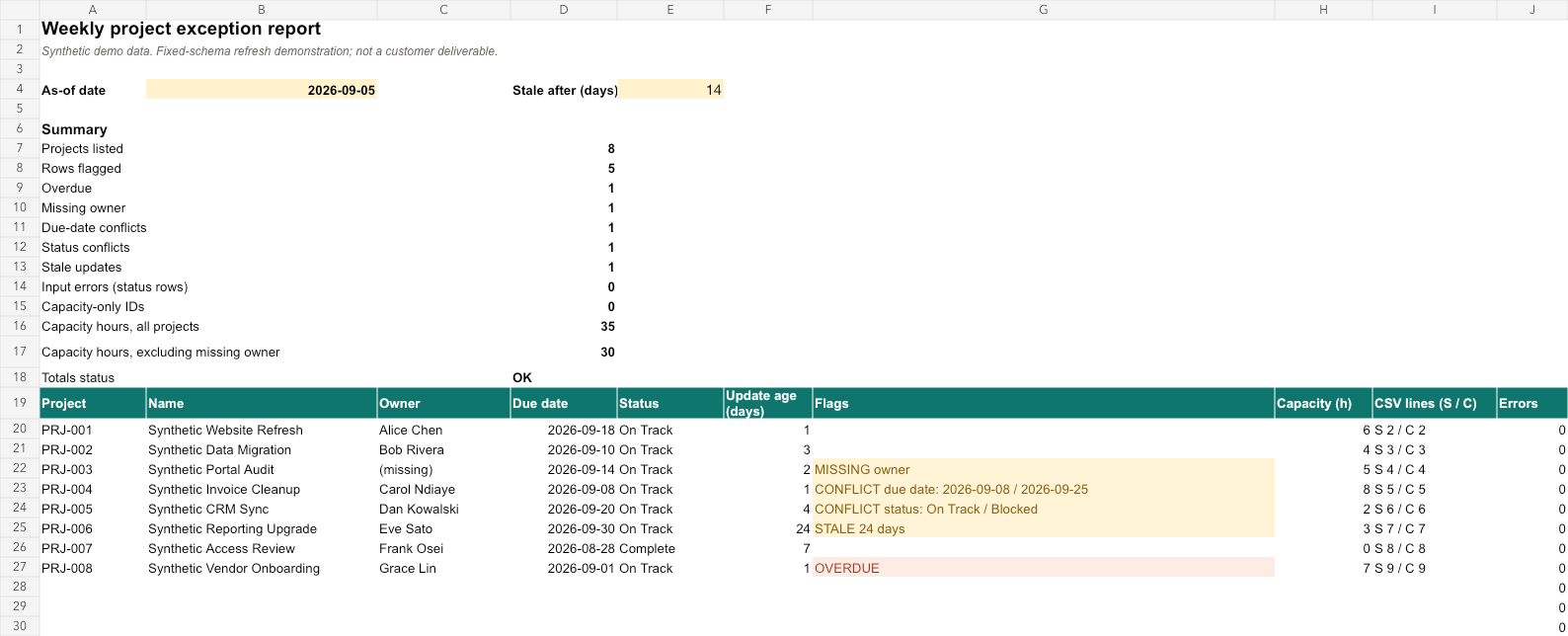
Task: Select row 4 header number
Action: (x=20, y=89)
